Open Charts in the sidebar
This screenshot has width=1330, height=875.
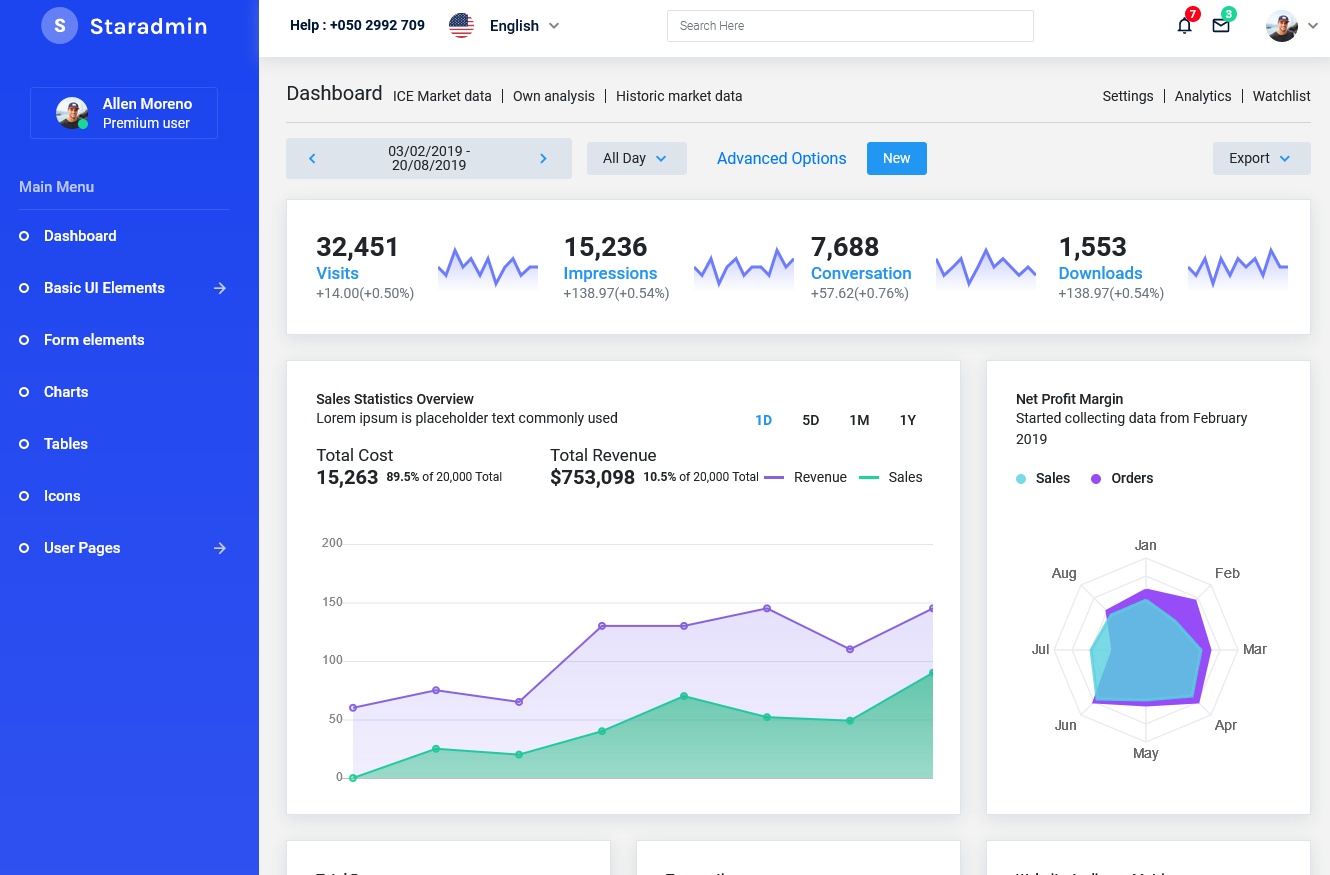(66, 392)
